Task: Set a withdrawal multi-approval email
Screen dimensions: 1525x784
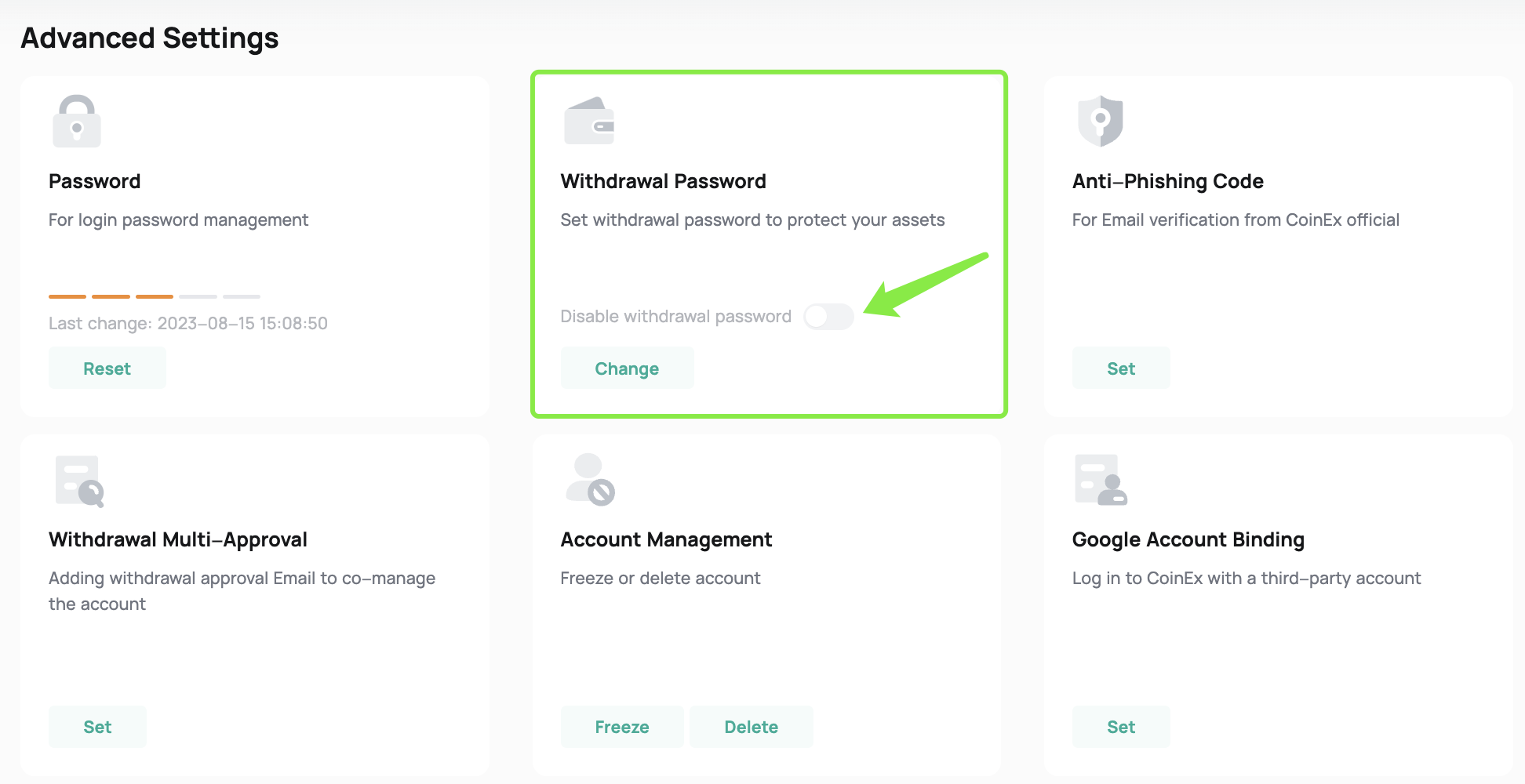Action: (x=97, y=726)
